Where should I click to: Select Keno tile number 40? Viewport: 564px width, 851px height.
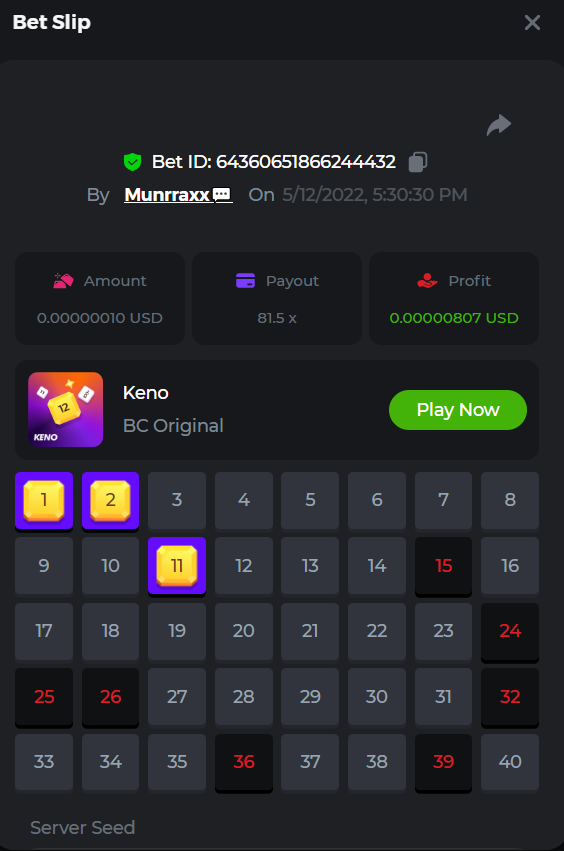tap(510, 762)
